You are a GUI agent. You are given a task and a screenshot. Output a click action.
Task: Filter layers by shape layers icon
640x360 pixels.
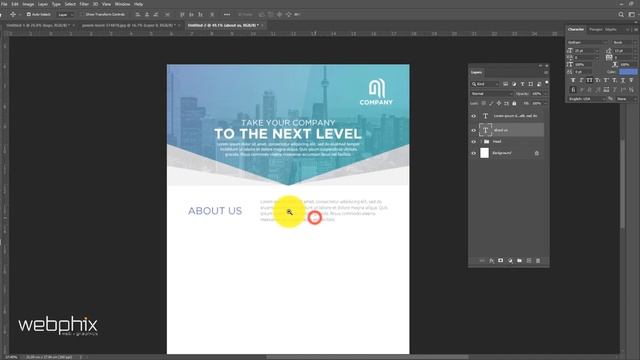(531, 84)
